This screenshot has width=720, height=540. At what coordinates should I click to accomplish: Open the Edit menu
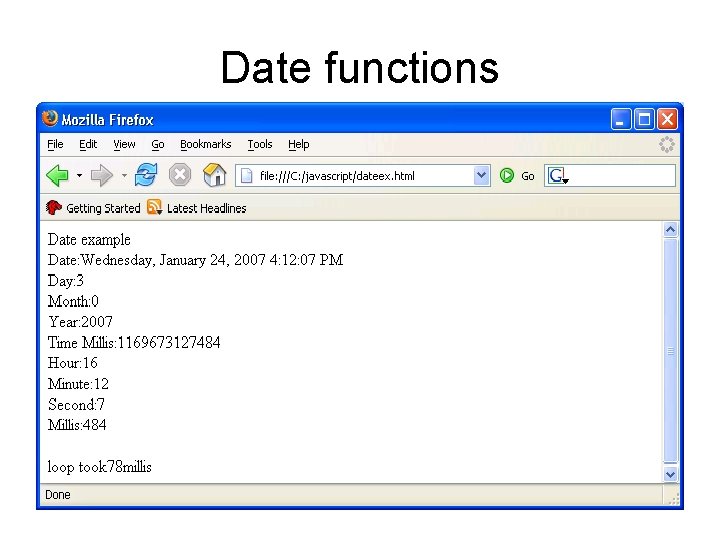click(88, 144)
